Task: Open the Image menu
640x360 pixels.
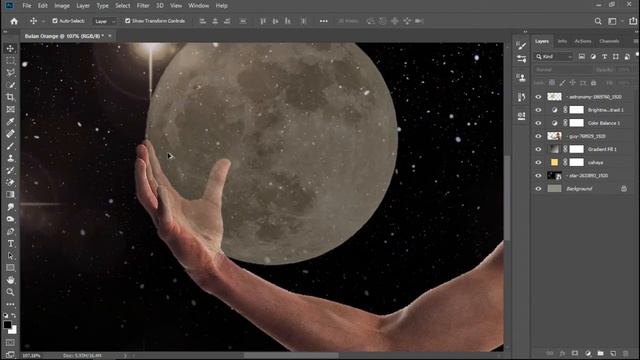Action: 62,6
